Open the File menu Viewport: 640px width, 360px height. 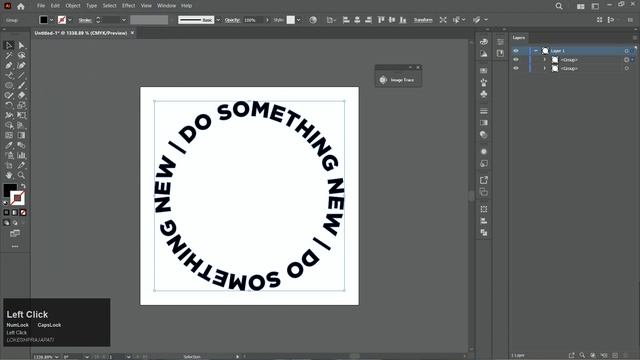coord(41,6)
